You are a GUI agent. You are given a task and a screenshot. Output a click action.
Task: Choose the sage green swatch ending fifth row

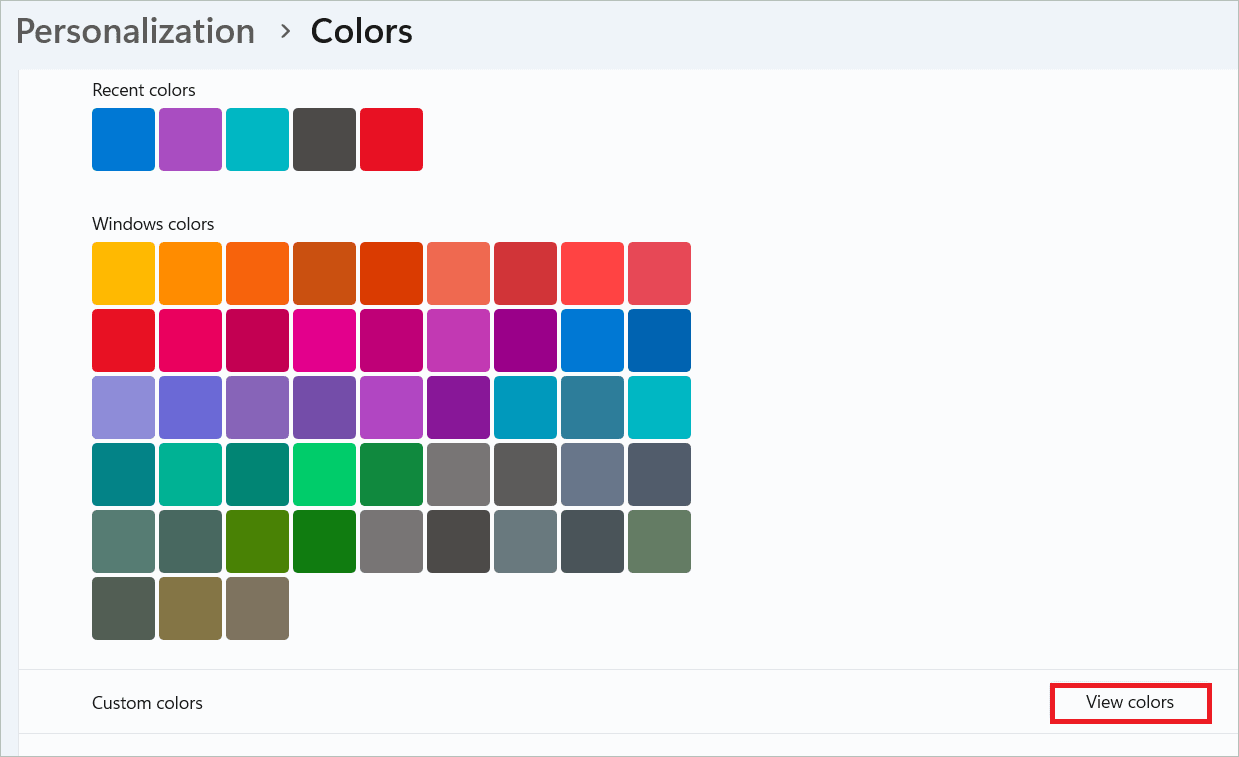click(x=659, y=541)
